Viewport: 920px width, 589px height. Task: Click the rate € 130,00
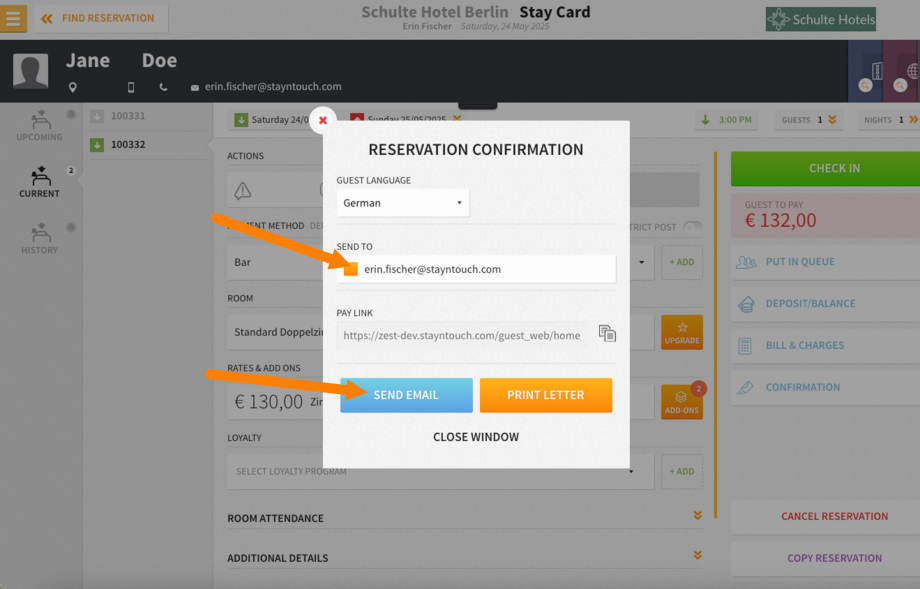pyautogui.click(x=269, y=402)
